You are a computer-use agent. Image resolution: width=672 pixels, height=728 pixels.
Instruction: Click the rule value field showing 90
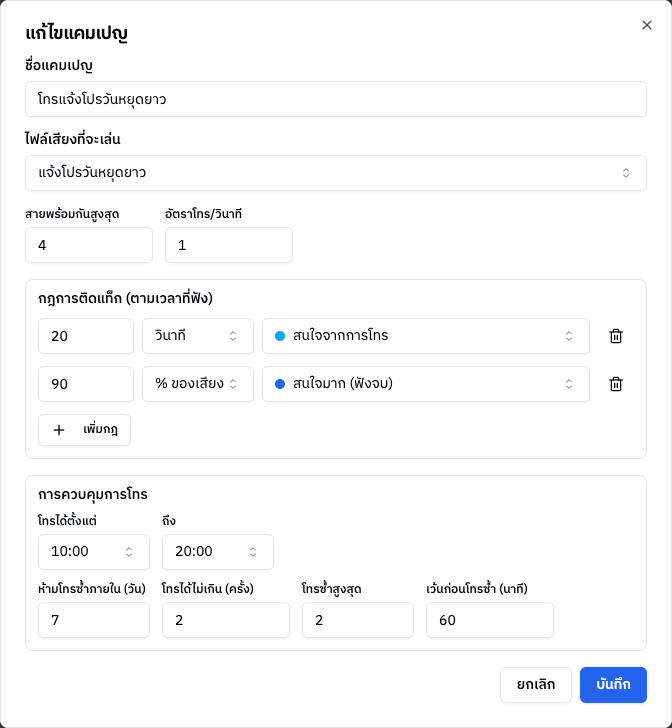tap(86, 384)
